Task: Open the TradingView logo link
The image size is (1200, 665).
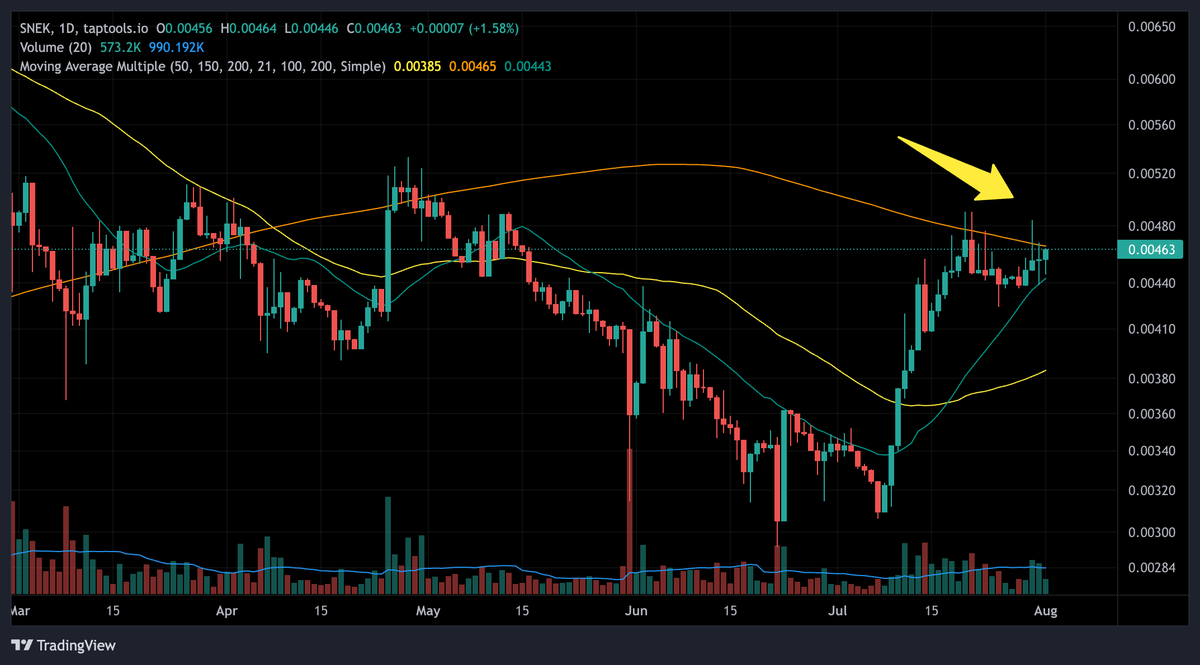Action: 64,646
